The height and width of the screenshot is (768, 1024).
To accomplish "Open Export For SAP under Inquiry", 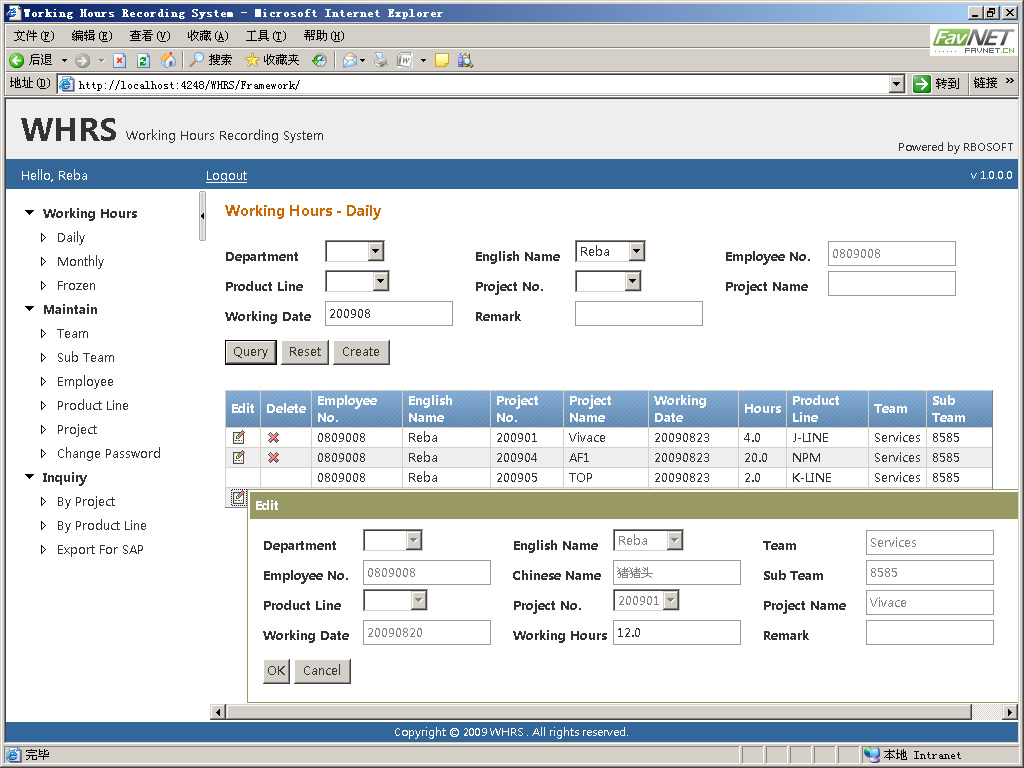I will tap(100, 549).
